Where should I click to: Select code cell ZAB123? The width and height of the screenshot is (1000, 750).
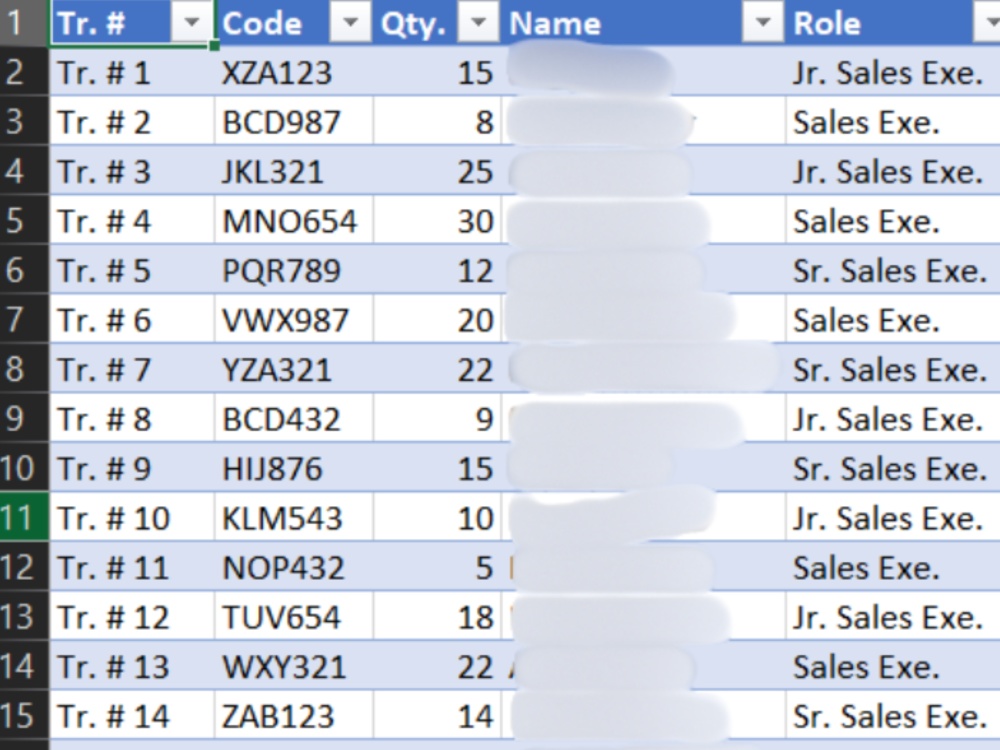(294, 716)
